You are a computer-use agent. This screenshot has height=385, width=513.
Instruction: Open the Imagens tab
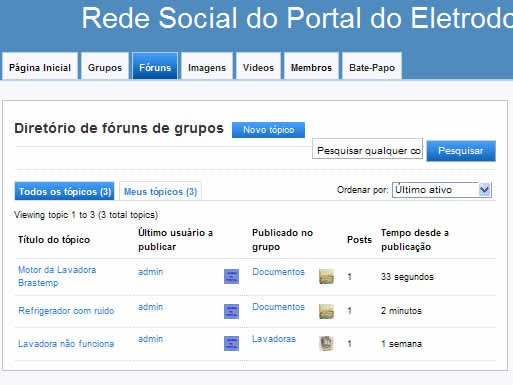[x=207, y=66]
